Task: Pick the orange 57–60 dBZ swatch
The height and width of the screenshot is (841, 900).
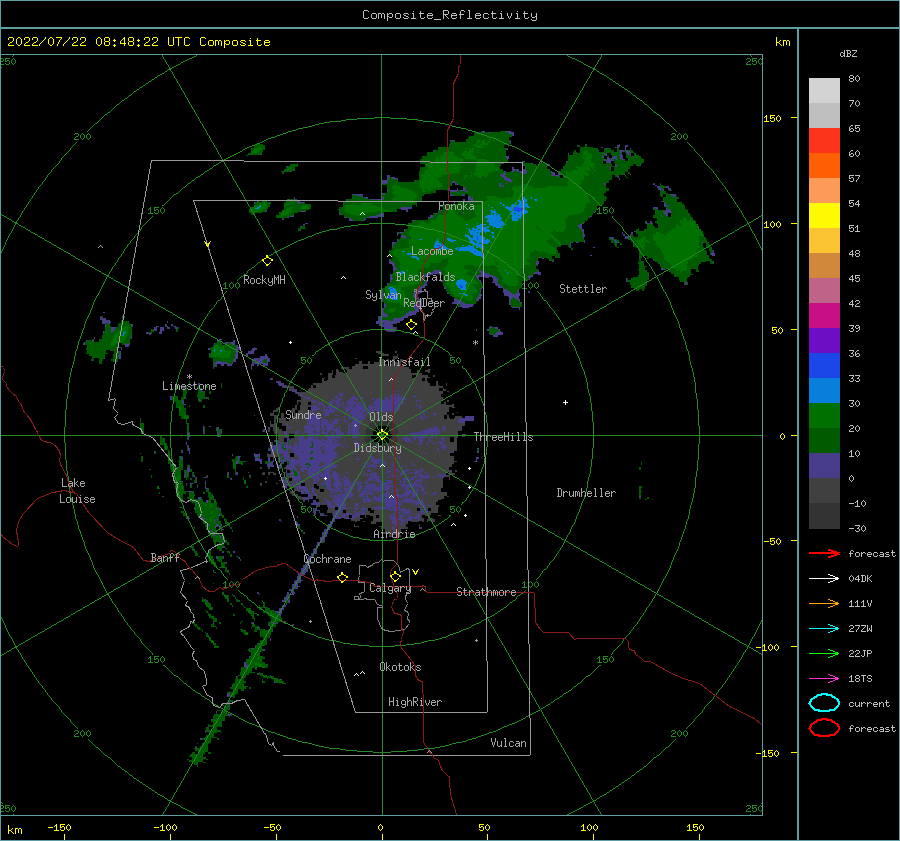Action: coord(824,165)
